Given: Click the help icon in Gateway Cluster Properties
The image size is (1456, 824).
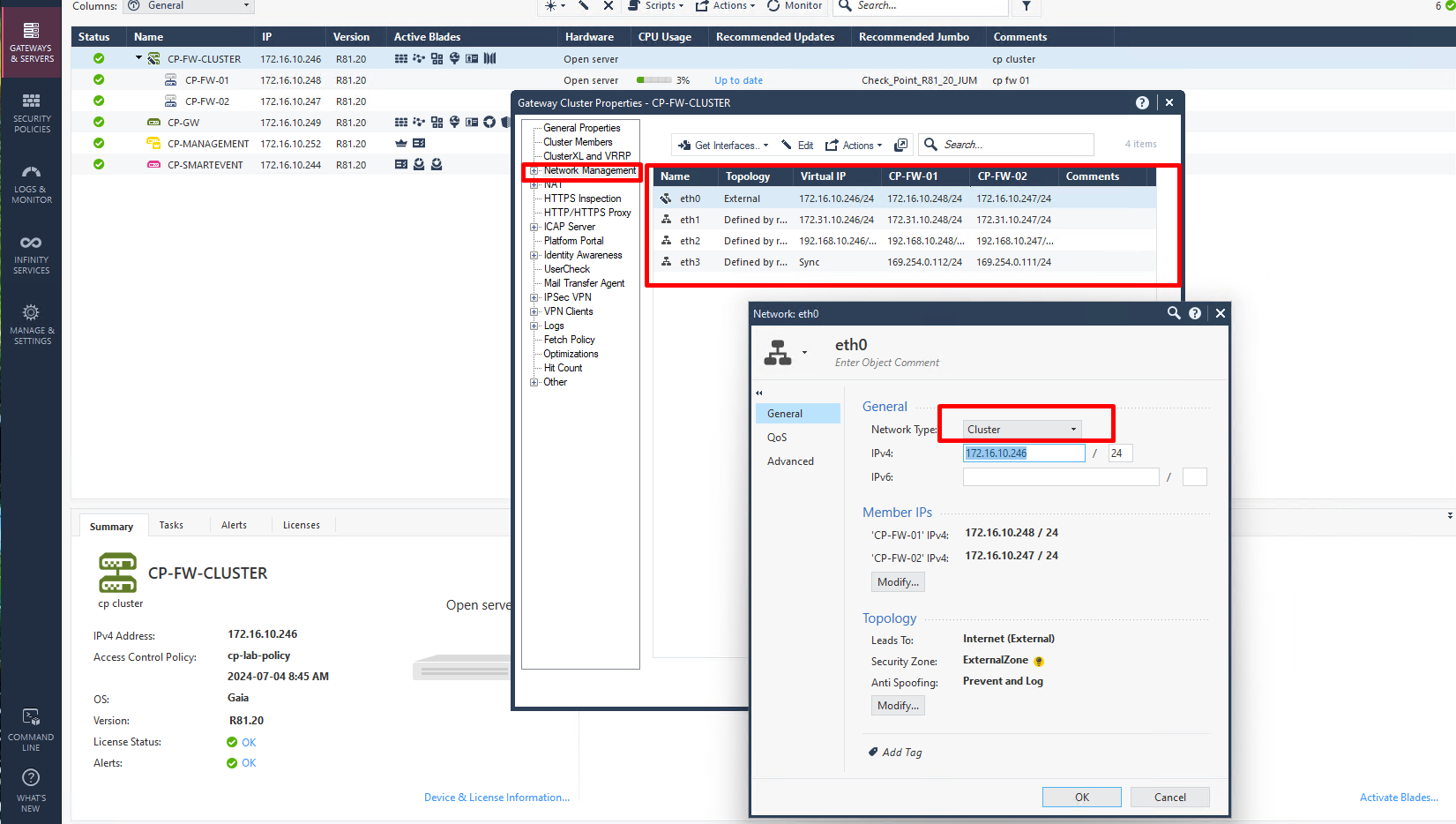Looking at the screenshot, I should [1142, 102].
